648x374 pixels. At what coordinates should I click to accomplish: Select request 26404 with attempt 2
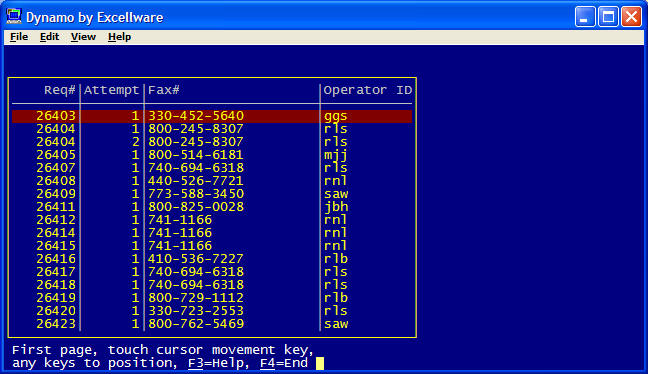212,142
